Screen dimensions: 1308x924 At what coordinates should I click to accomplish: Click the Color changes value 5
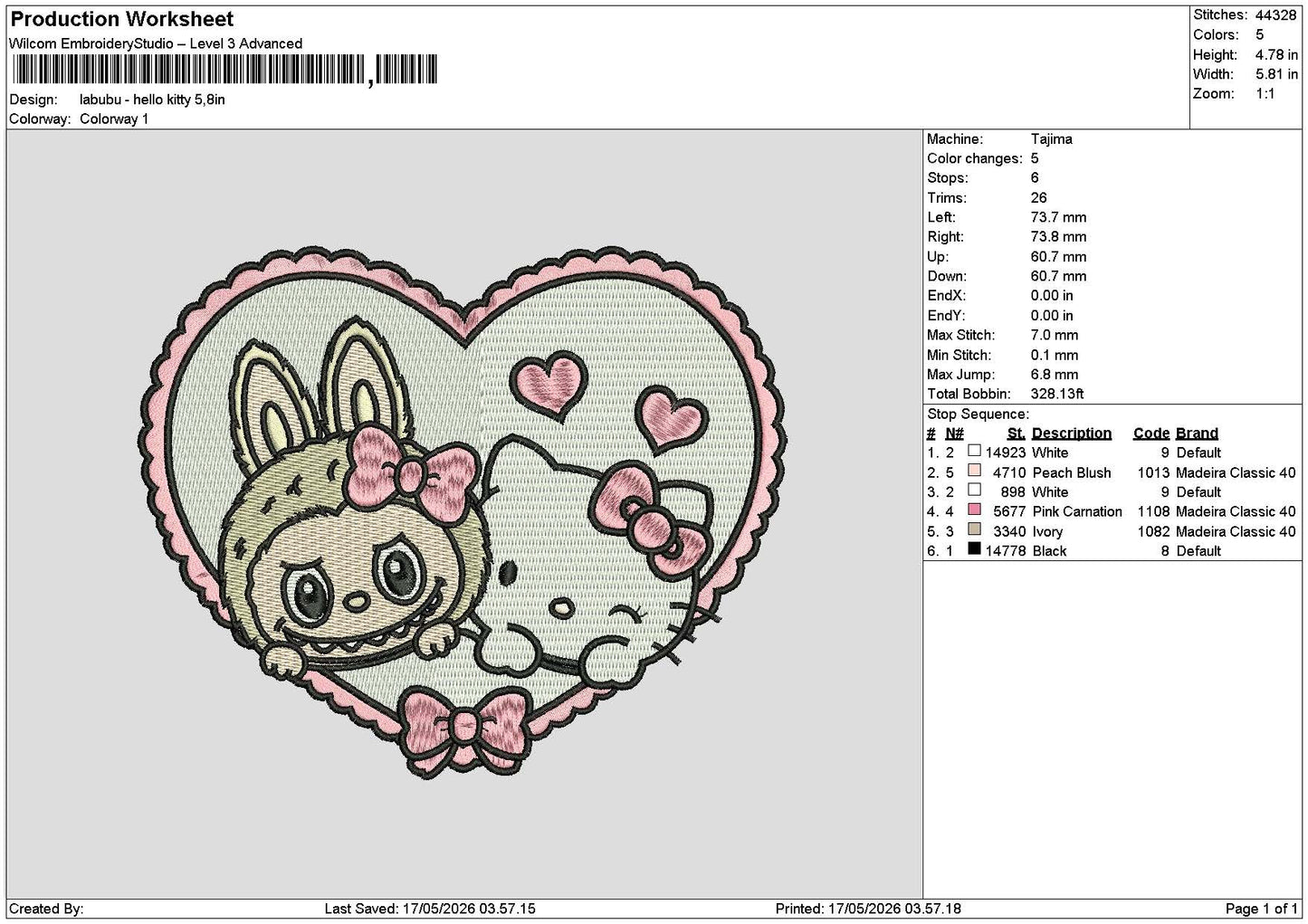click(x=1035, y=159)
